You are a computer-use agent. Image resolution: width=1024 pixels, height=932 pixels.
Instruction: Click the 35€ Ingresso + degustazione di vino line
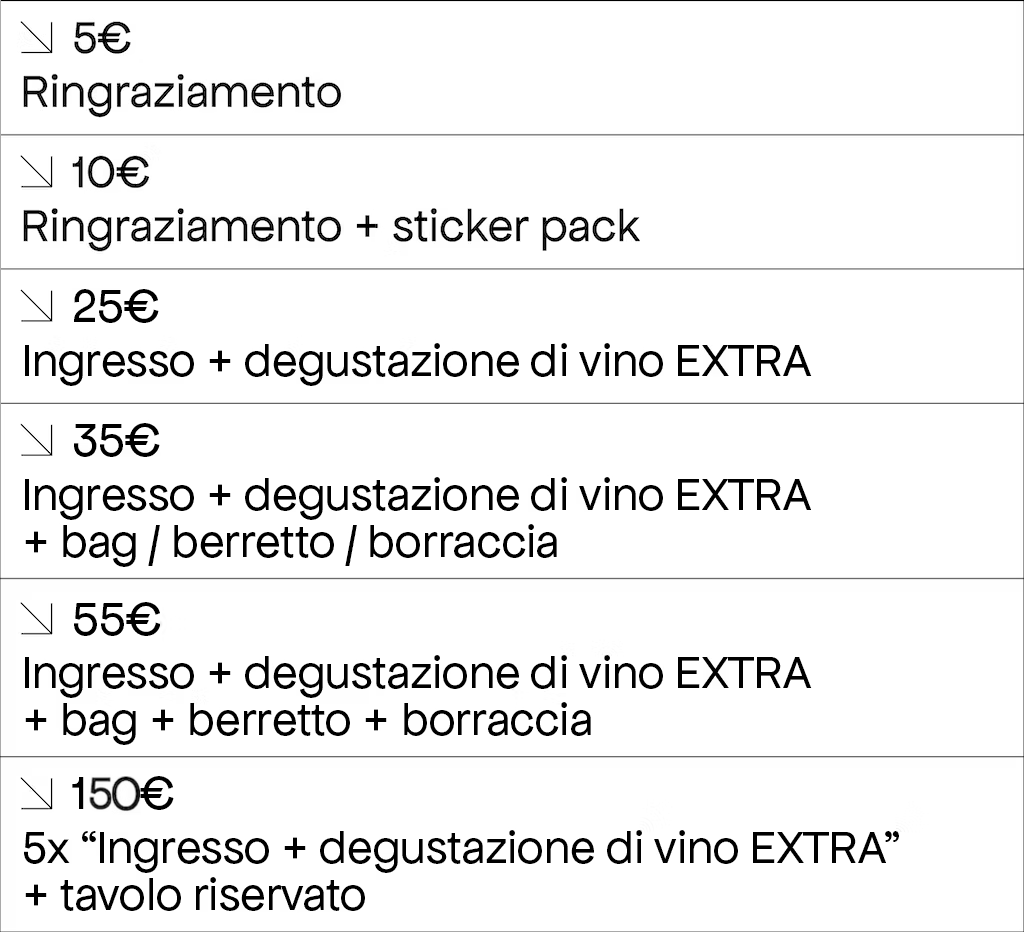(417, 496)
